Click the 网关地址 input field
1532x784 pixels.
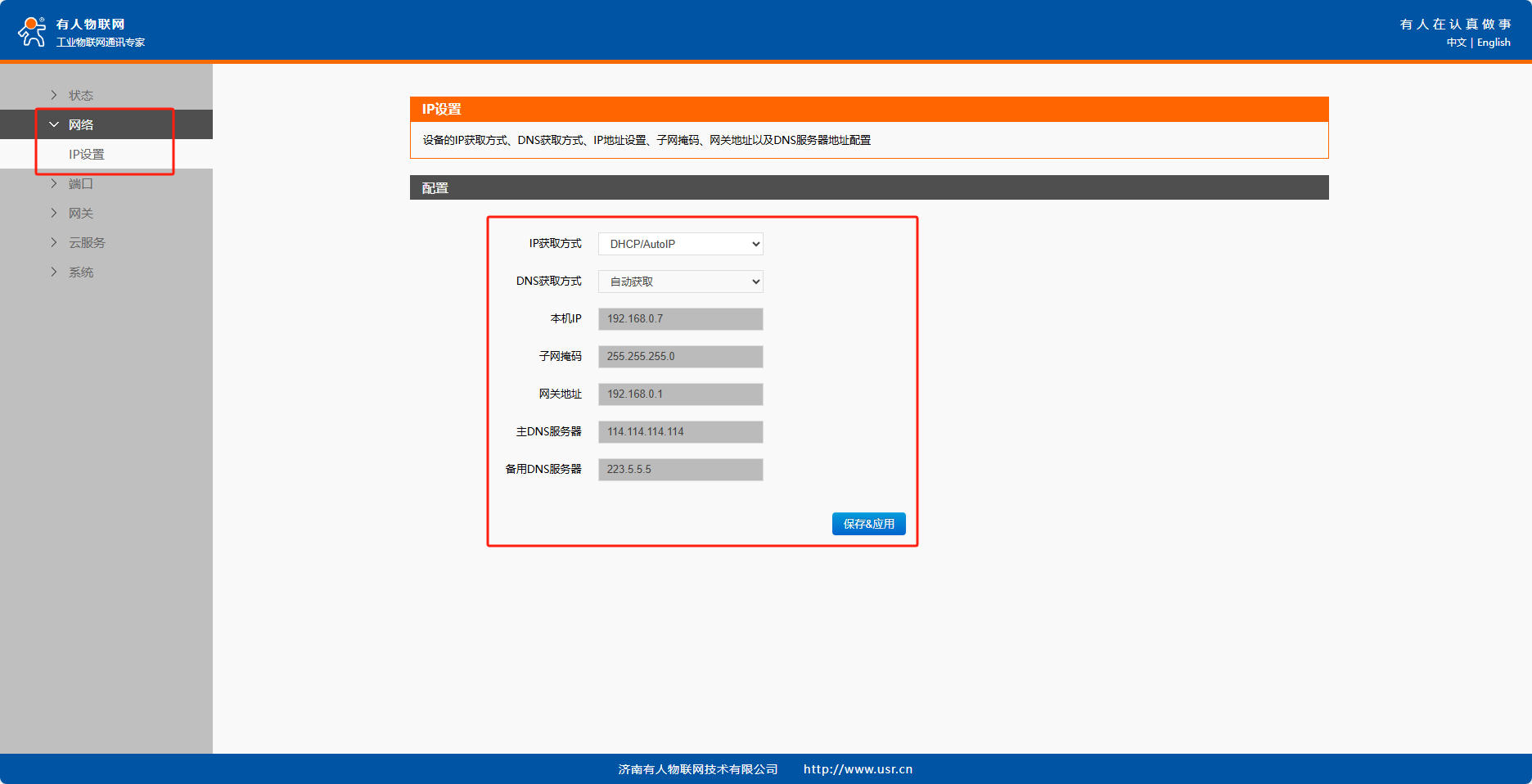tap(680, 394)
